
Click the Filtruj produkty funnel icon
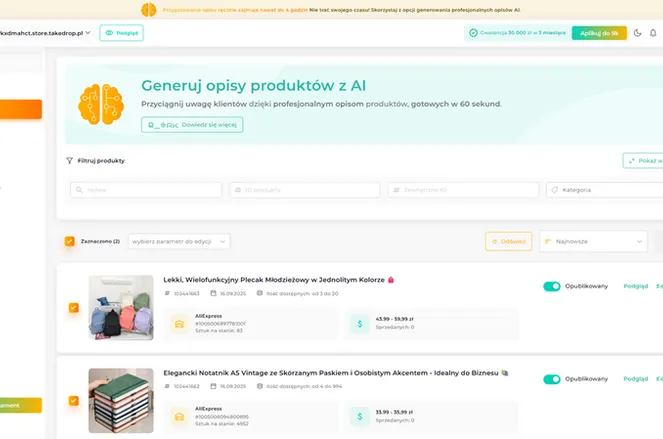pos(69,160)
